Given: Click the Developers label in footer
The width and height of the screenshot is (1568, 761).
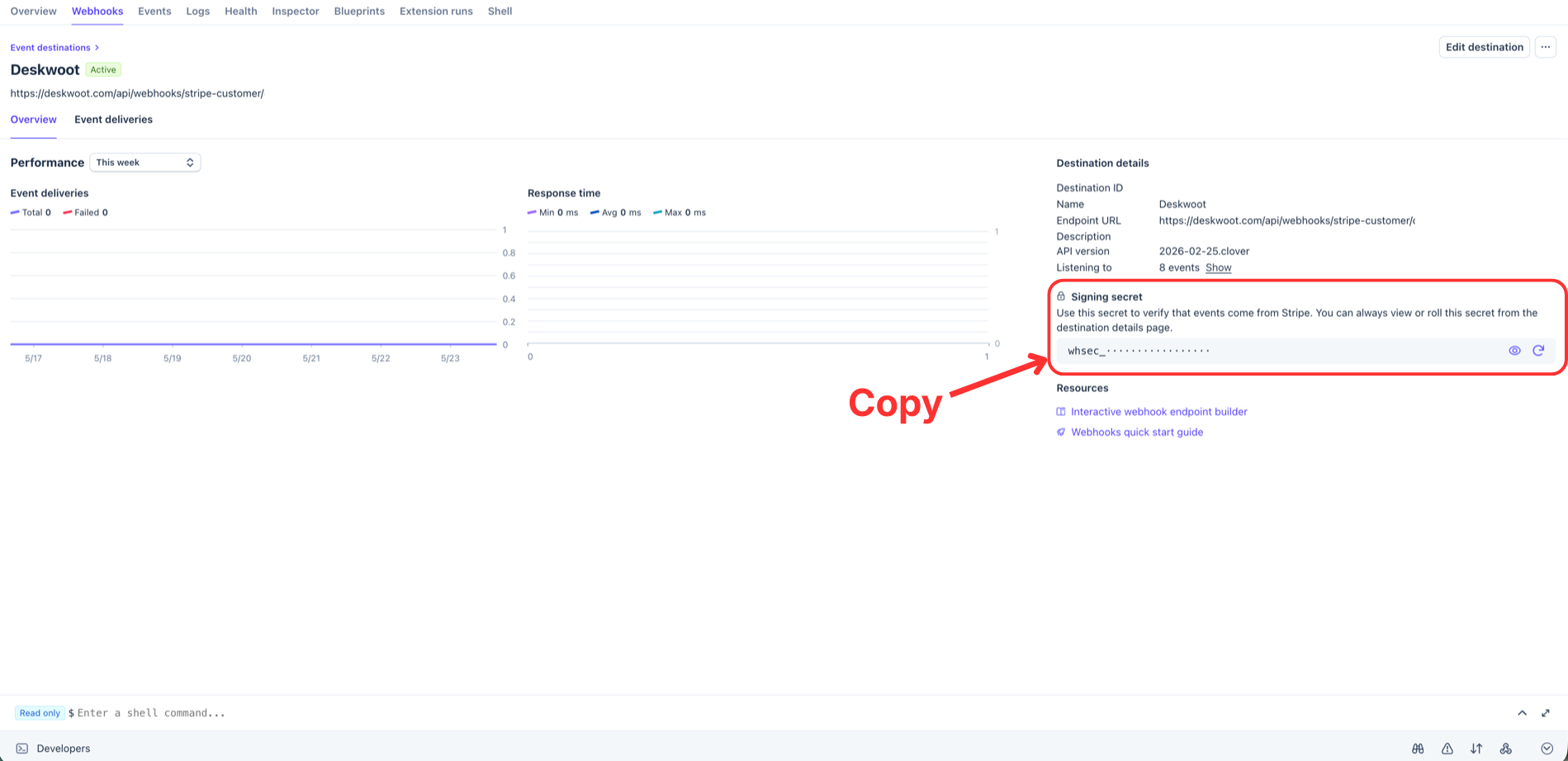Looking at the screenshot, I should pyautogui.click(x=64, y=749).
